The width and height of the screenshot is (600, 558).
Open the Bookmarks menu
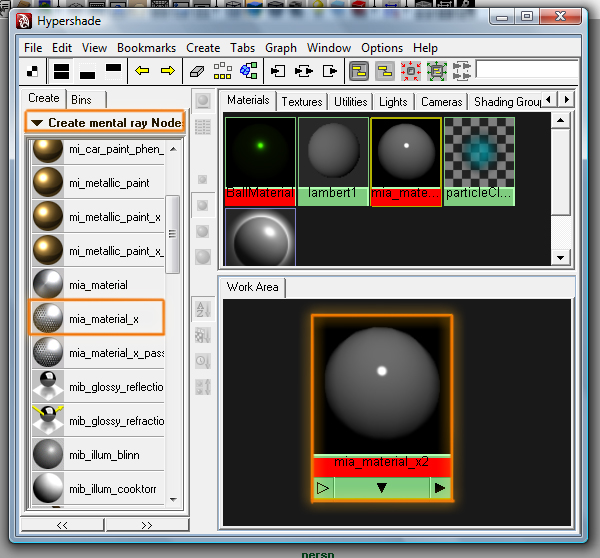[147, 48]
